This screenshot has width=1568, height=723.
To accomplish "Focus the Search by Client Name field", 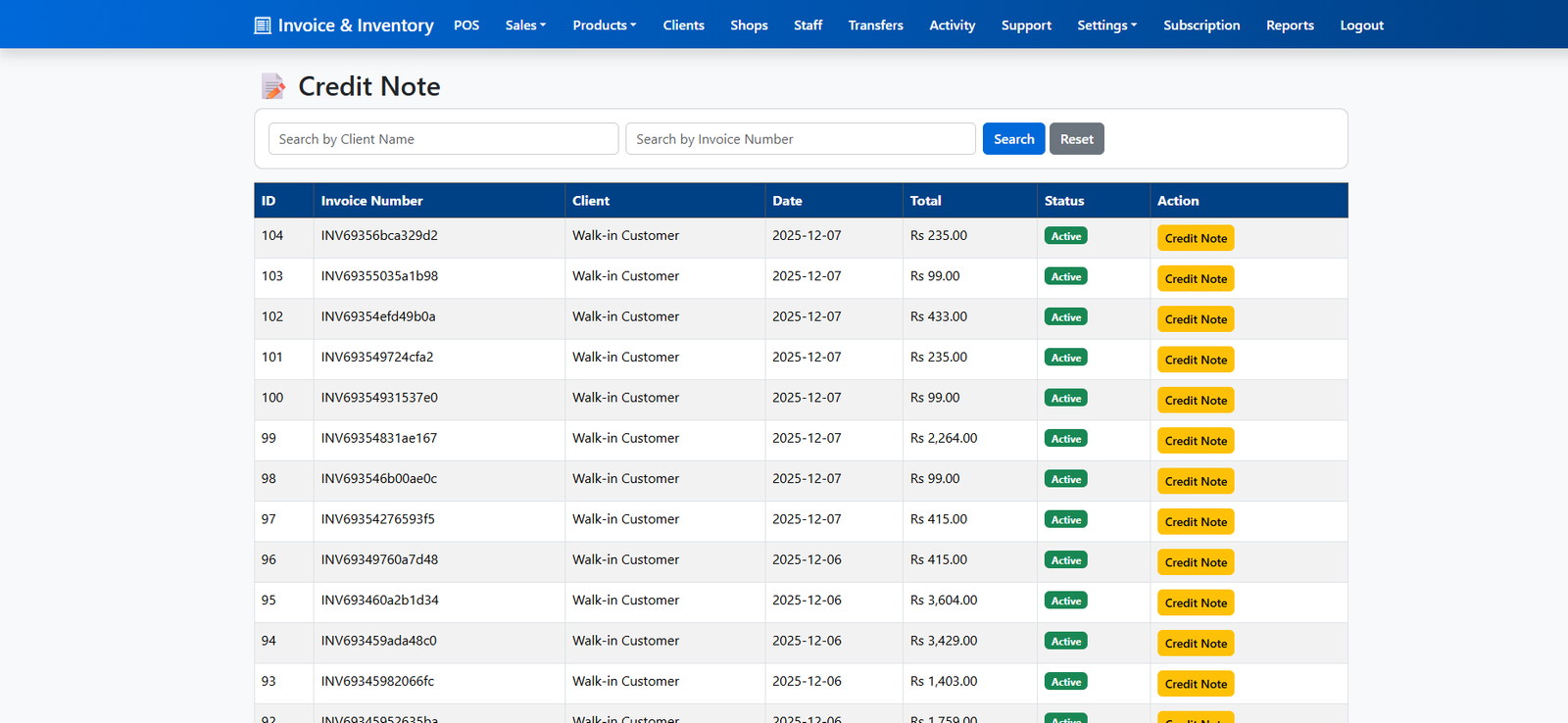I will [x=443, y=139].
